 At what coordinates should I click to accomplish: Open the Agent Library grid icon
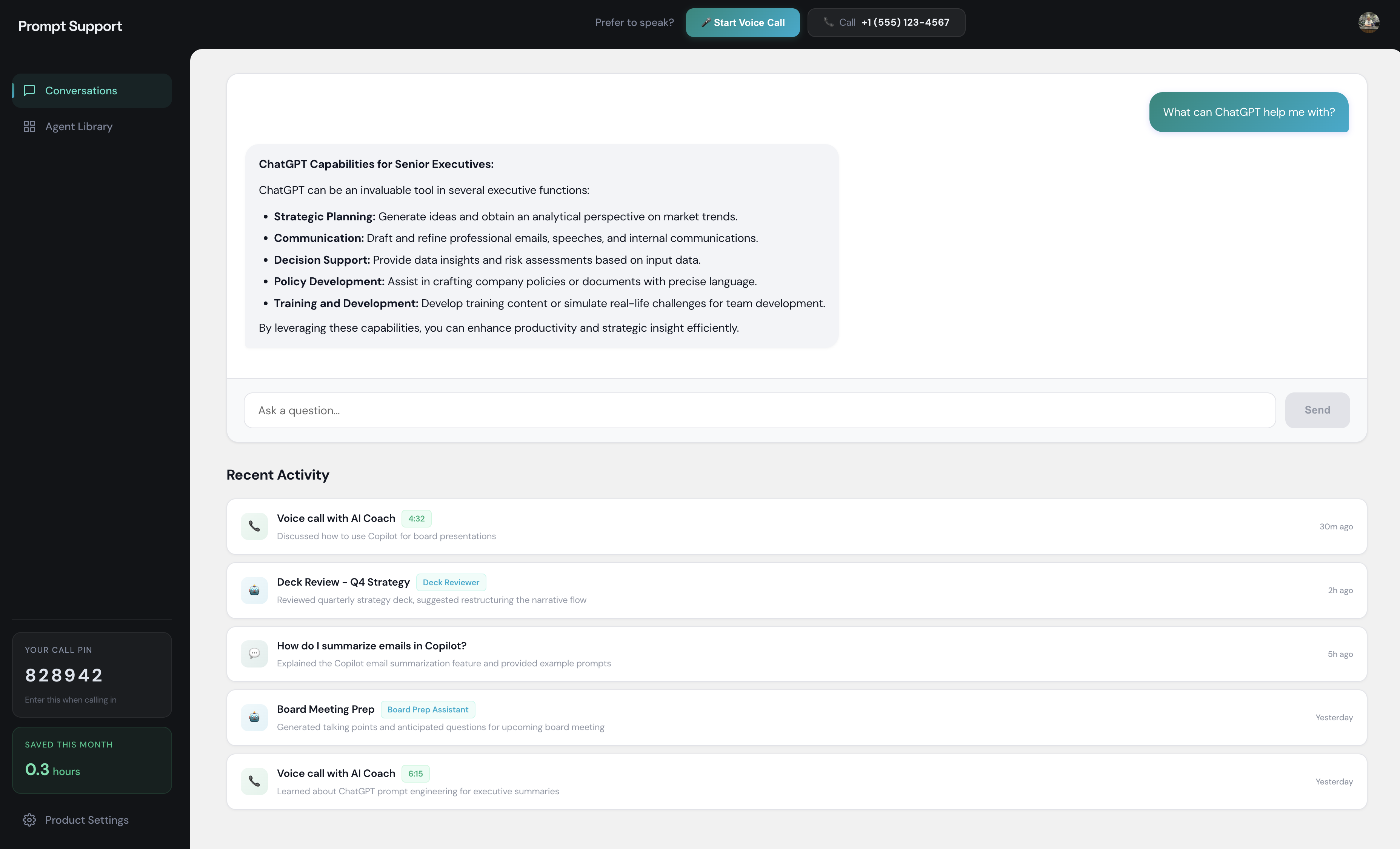(29, 126)
